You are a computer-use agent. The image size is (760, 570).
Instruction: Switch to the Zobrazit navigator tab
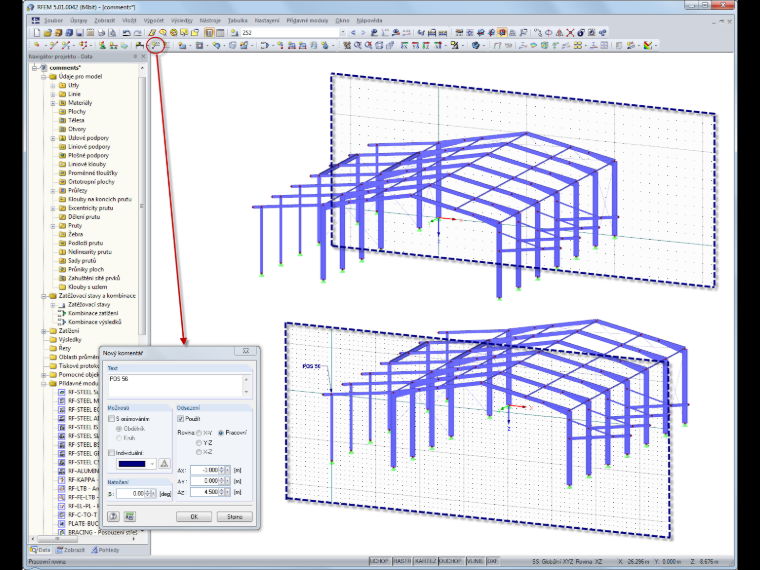(x=70, y=550)
